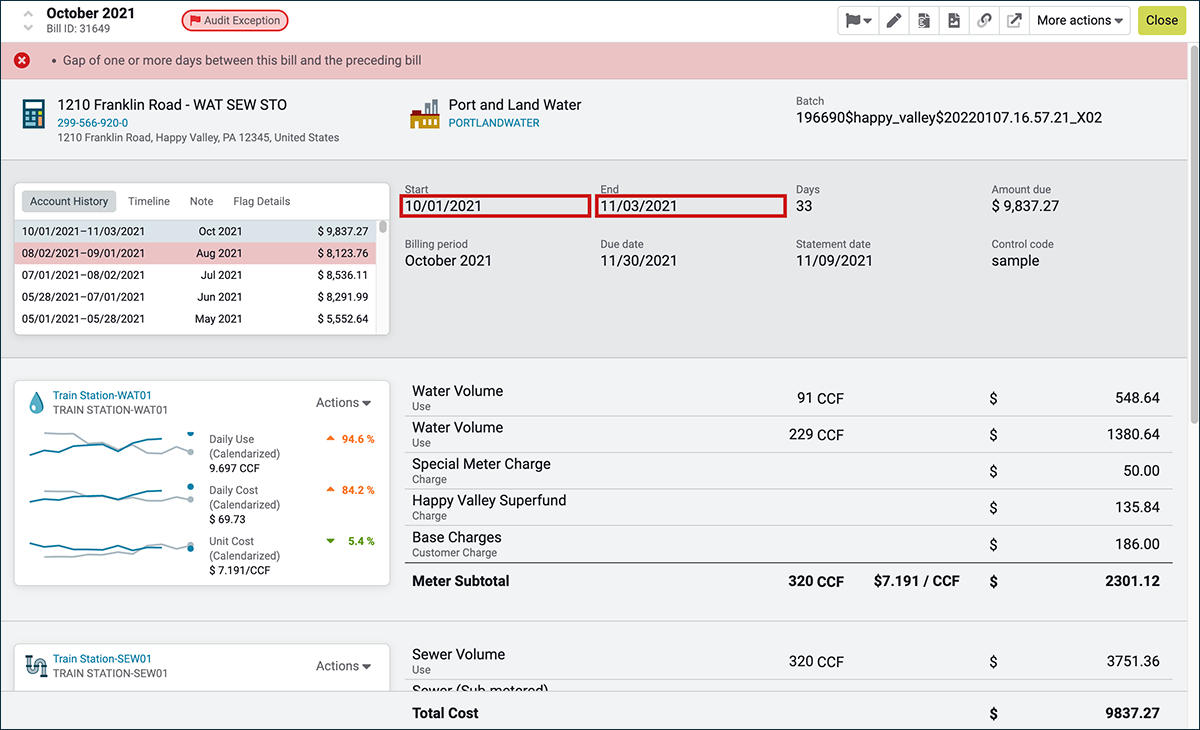Open the flag dropdown in the toolbar
Image resolution: width=1200 pixels, height=730 pixels.
click(858, 20)
